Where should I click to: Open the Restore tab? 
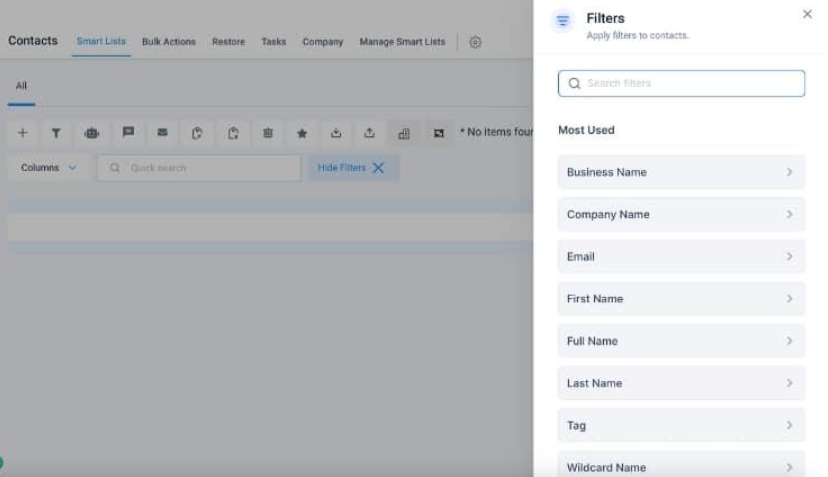click(228, 41)
